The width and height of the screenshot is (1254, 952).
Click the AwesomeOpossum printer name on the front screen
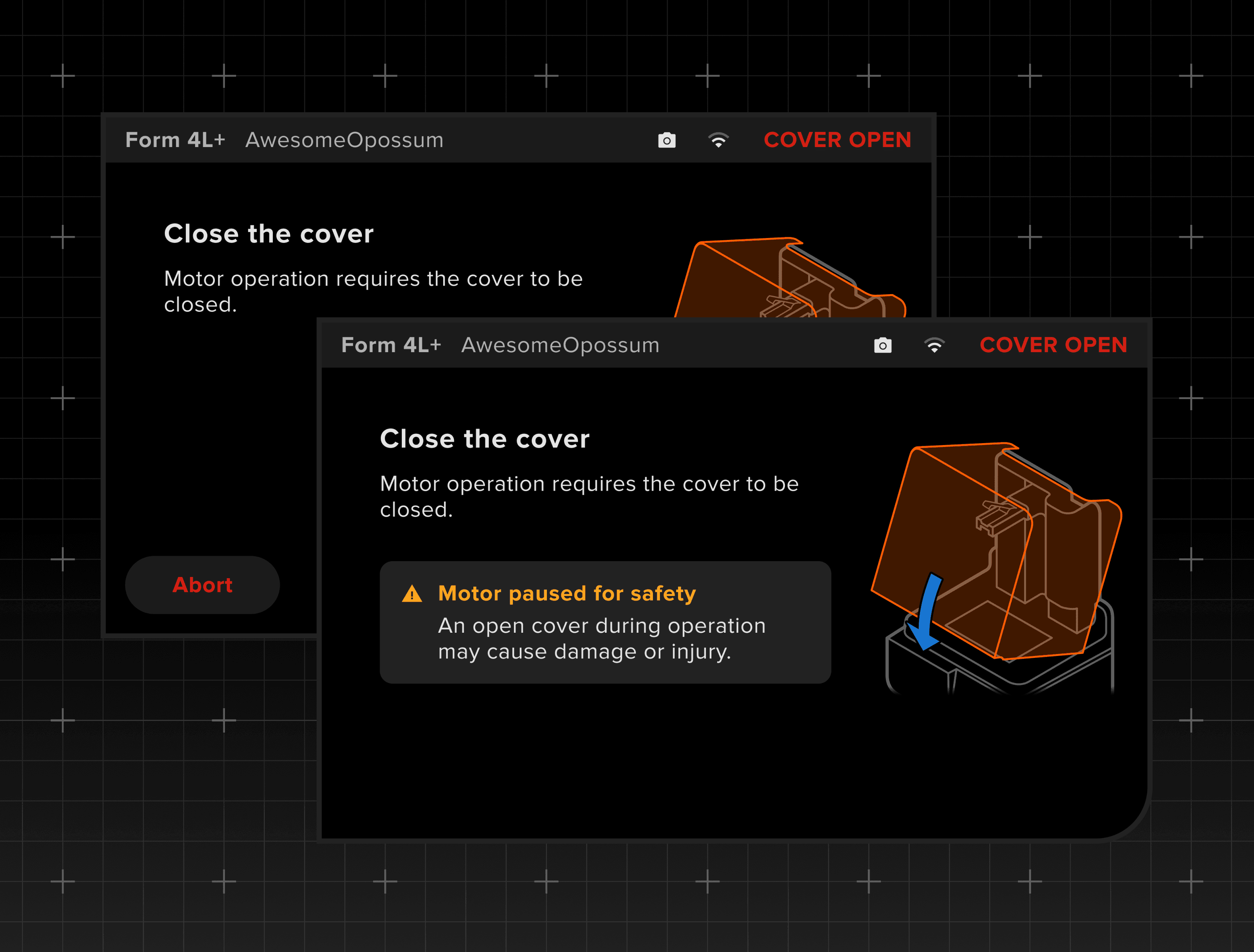coord(560,345)
